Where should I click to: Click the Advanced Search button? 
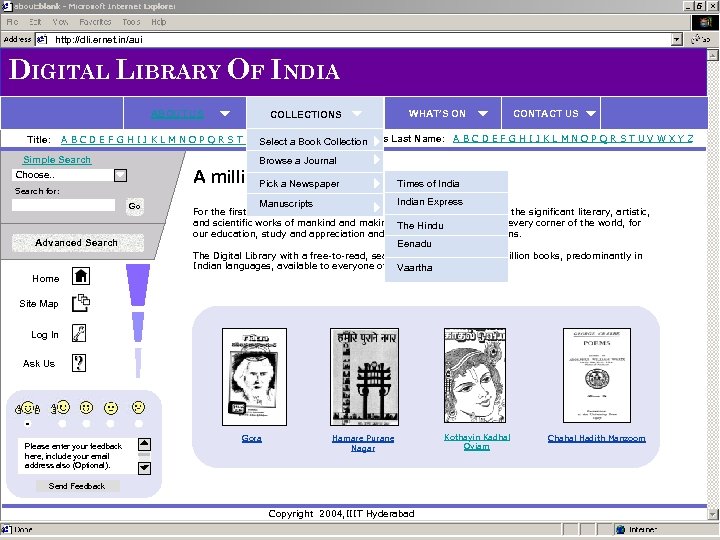[x=78, y=242]
